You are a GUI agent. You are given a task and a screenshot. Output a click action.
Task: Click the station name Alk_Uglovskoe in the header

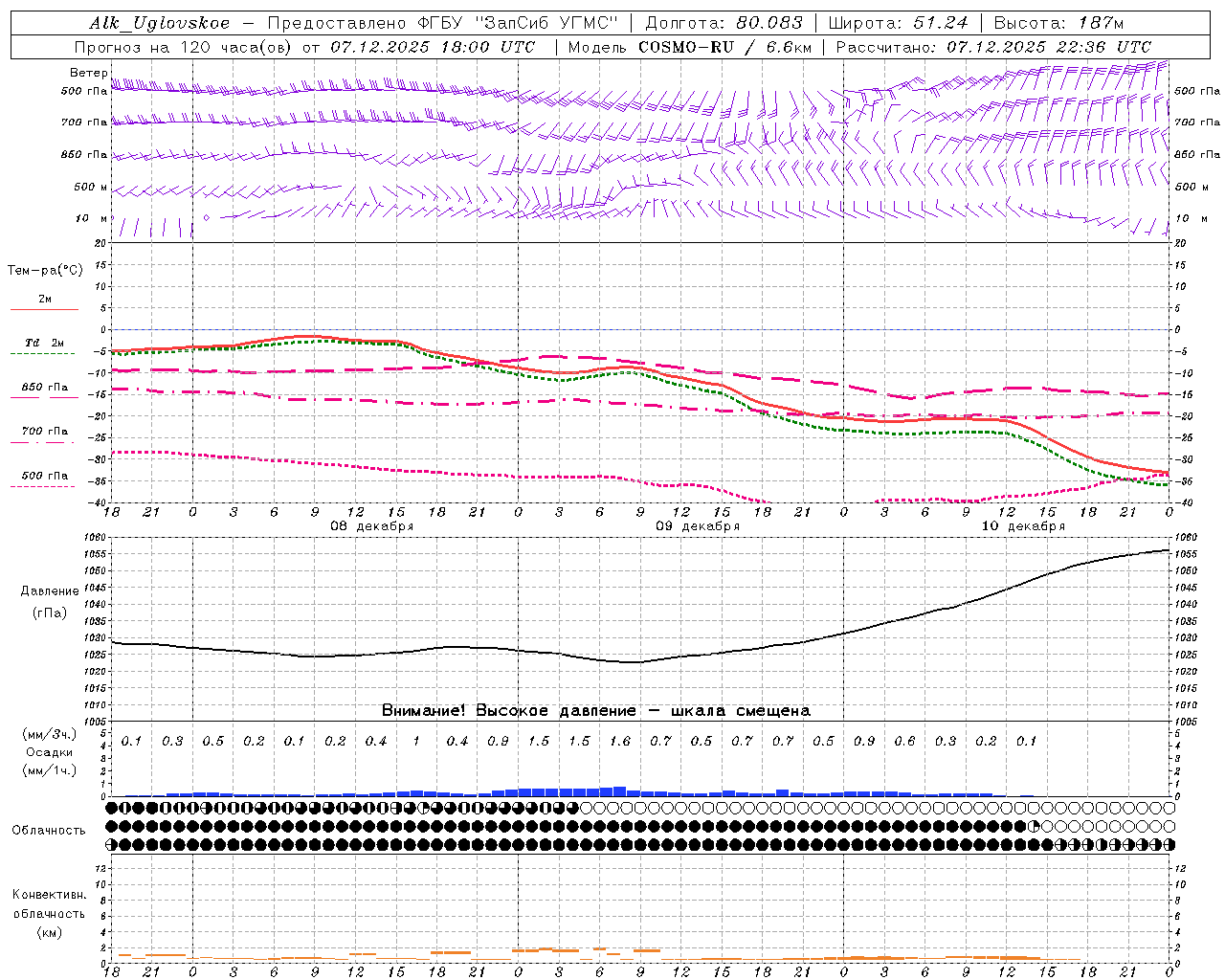click(x=159, y=23)
